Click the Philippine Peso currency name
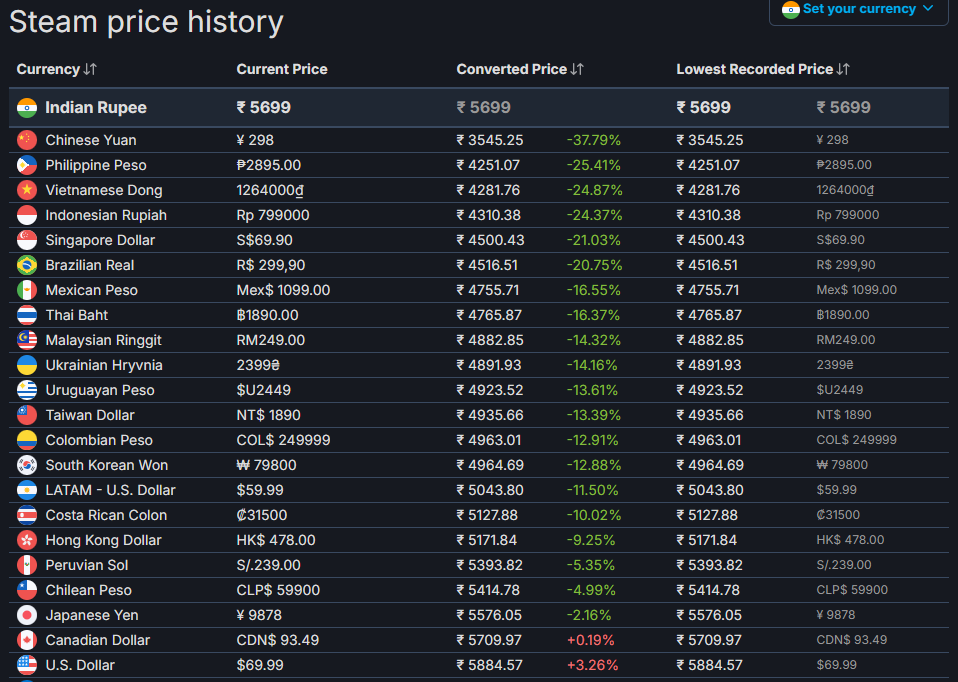 click(96, 165)
